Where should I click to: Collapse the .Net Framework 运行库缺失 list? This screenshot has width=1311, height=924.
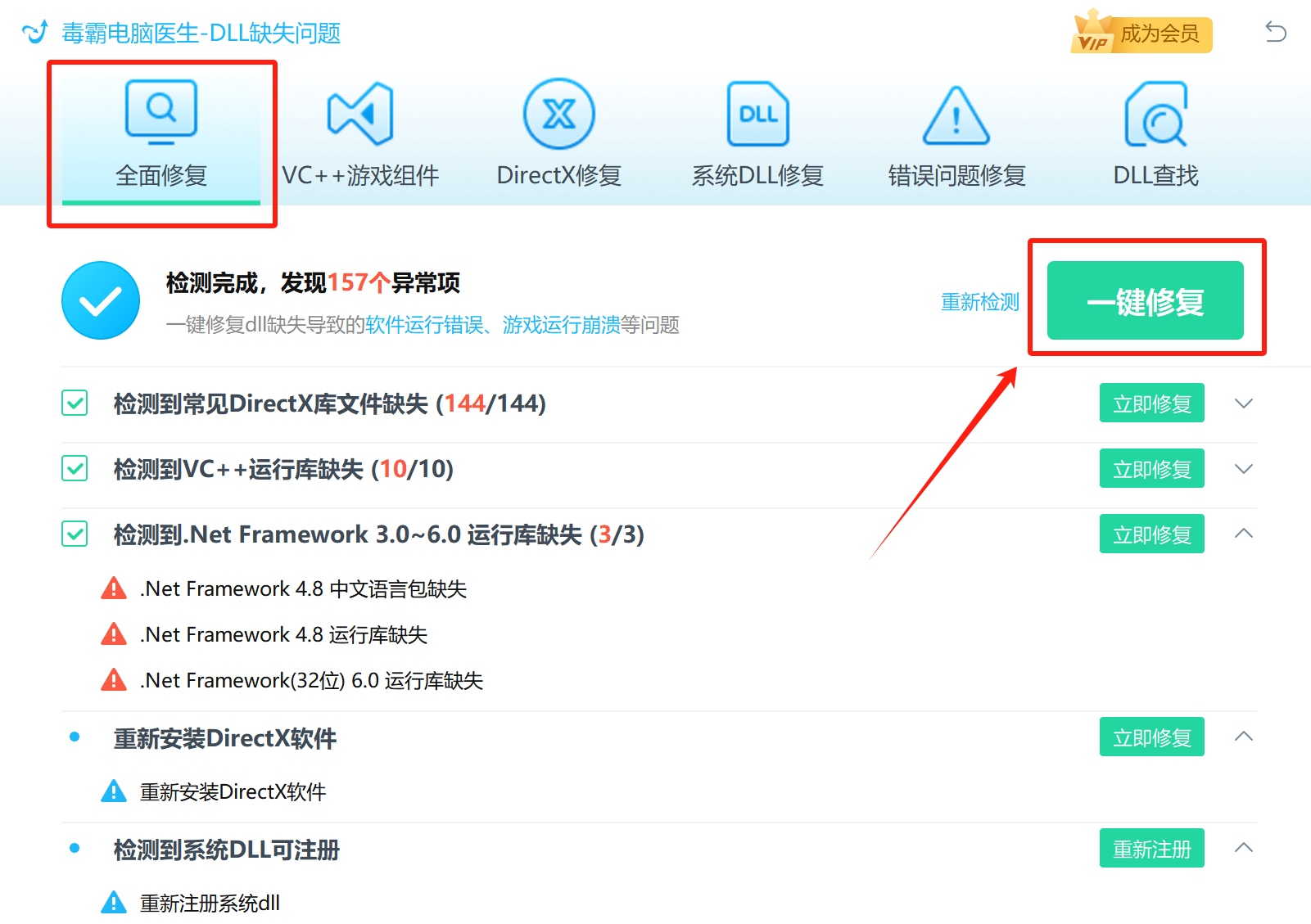[1243, 533]
